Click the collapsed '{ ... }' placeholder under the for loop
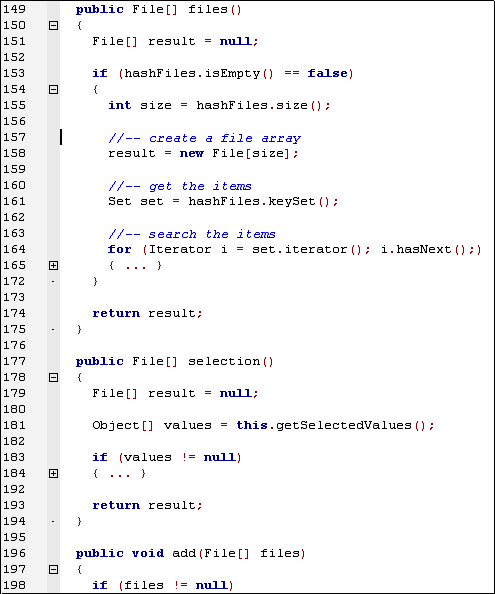Screen dimensions: 495x594 [x=135, y=266]
